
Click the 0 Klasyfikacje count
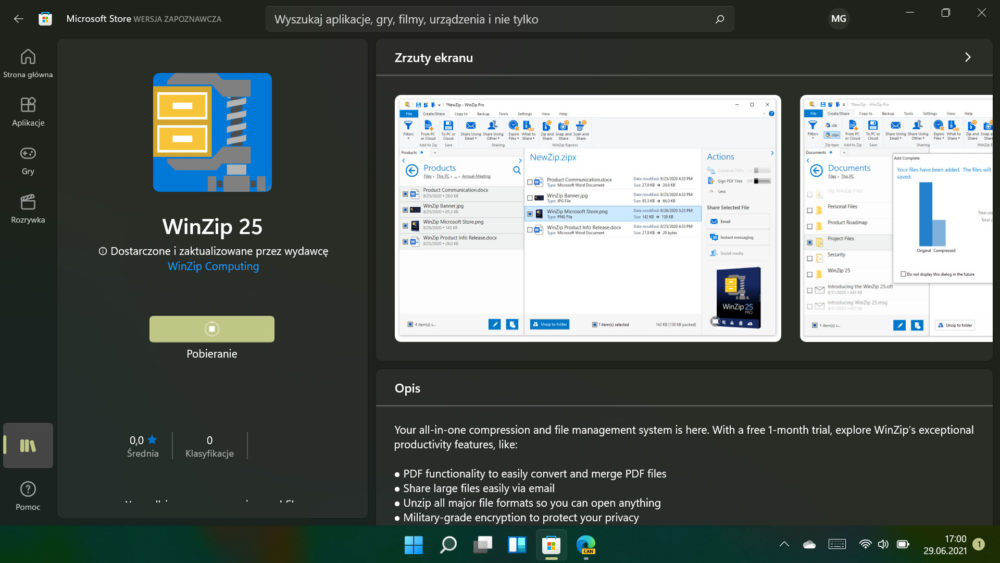pos(209,446)
